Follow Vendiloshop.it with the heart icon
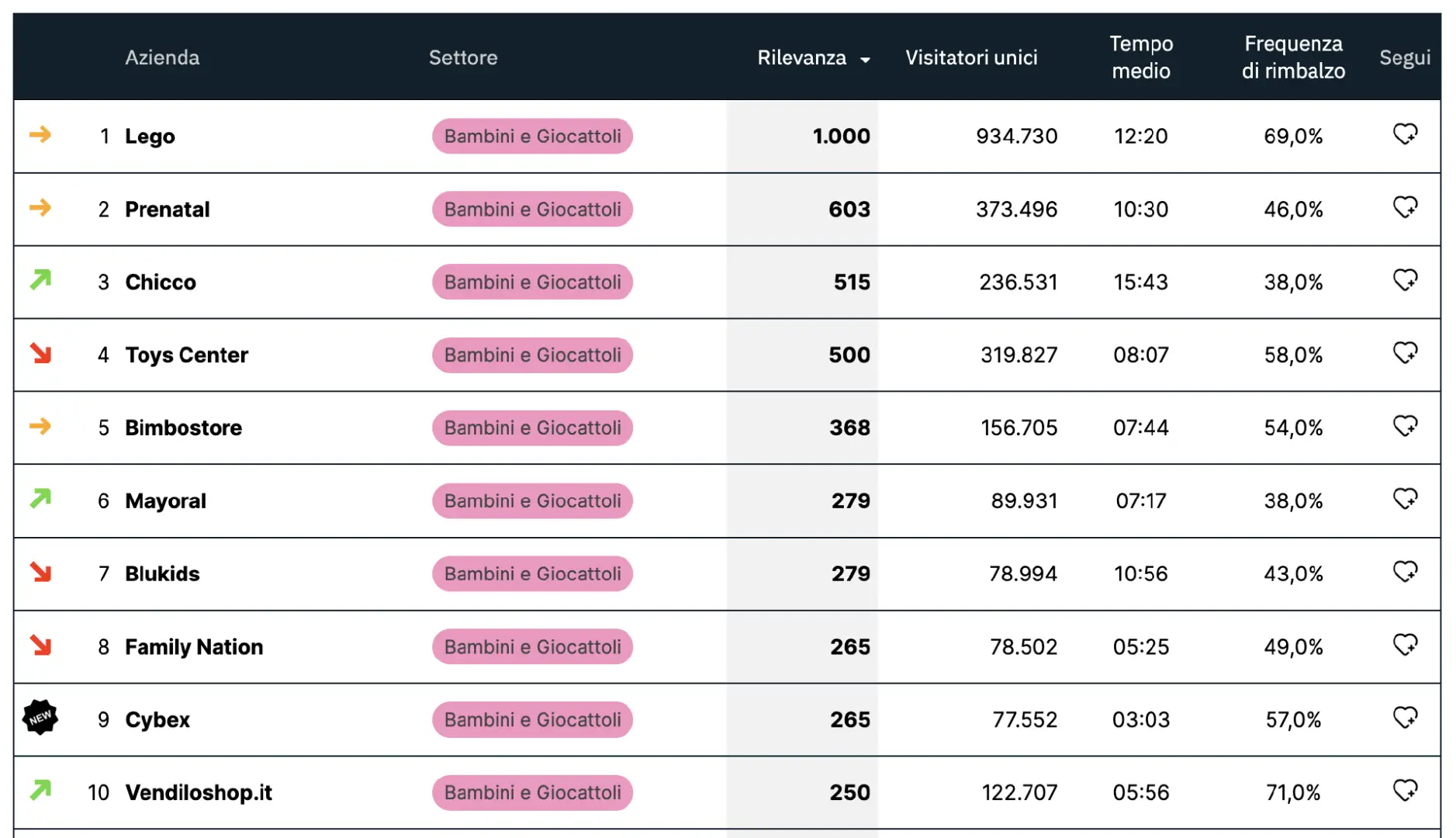This screenshot has height=838, width=1456. 1405,791
